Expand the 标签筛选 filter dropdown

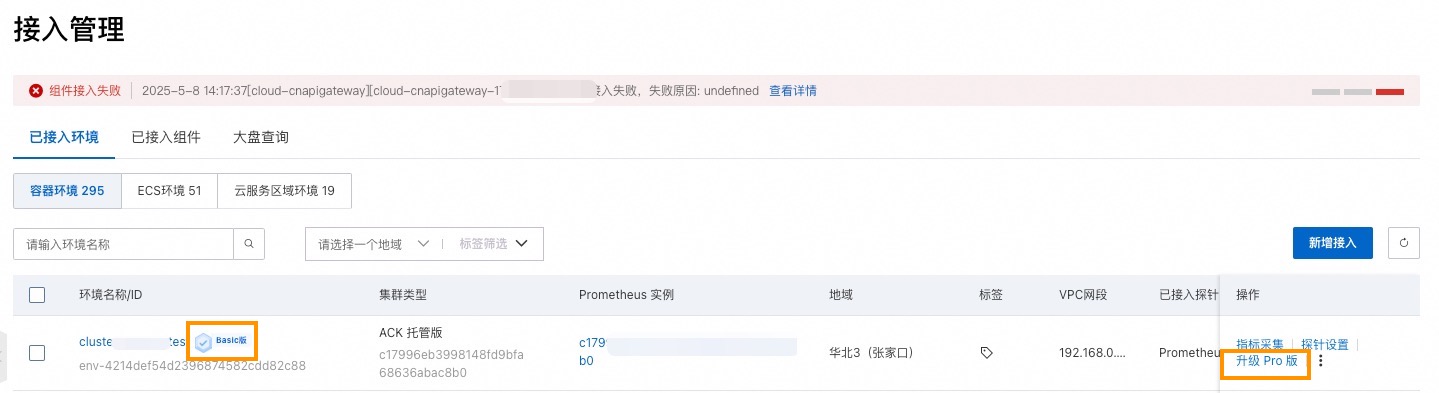(x=494, y=244)
